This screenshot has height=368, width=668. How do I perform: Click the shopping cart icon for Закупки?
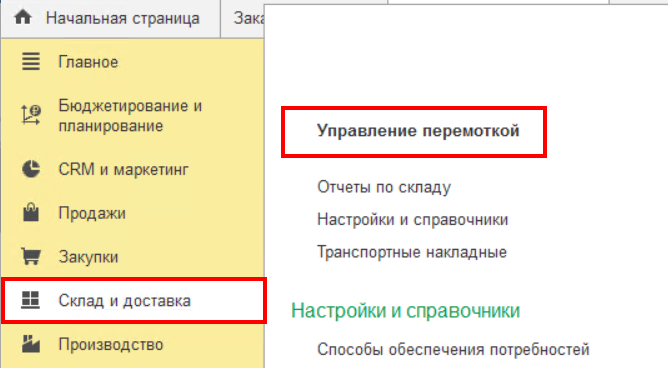[31, 256]
